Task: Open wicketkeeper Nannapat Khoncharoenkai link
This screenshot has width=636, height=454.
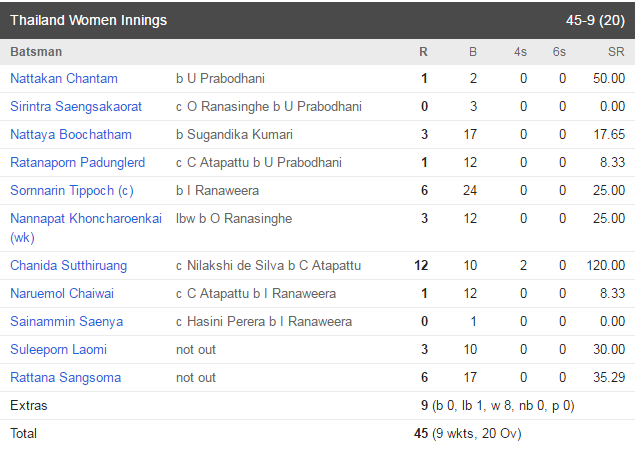Action: tap(86, 228)
